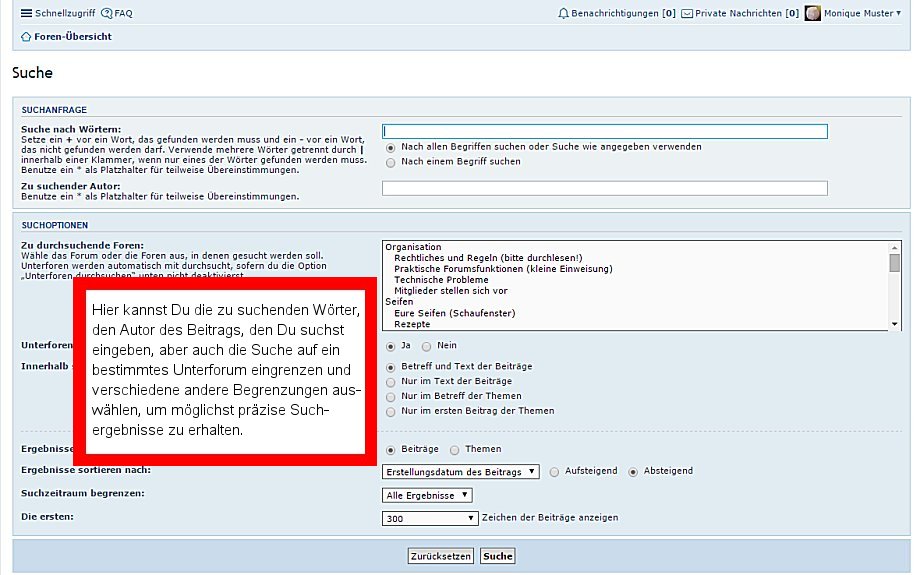Open the 'Alle Ergebnisse' time range dropdown
The height and width of the screenshot is (575, 920).
pos(427,495)
